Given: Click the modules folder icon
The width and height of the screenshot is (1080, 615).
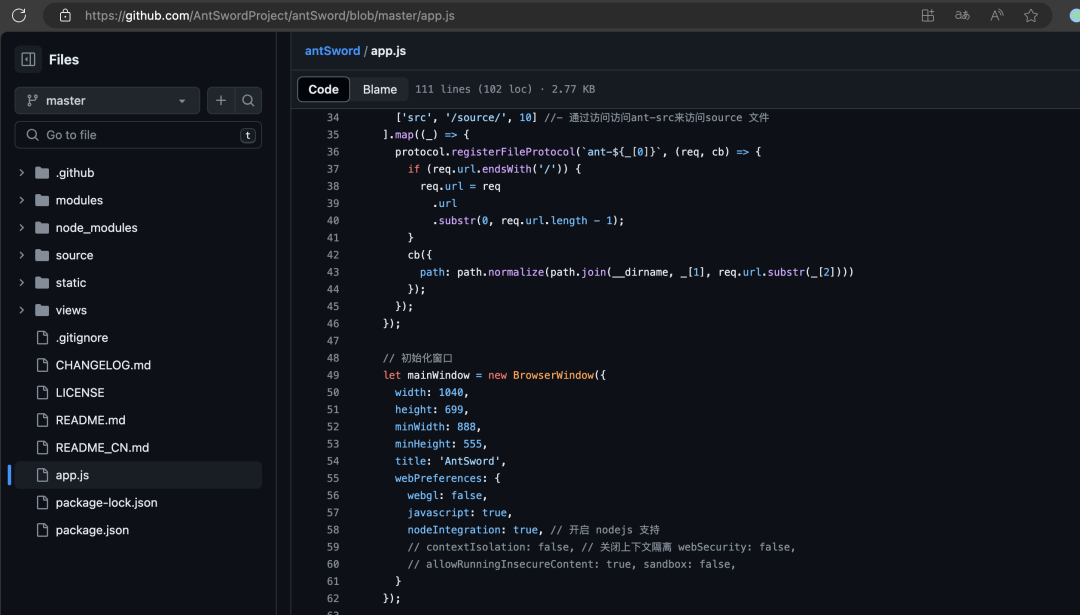Looking at the screenshot, I should pos(42,200).
